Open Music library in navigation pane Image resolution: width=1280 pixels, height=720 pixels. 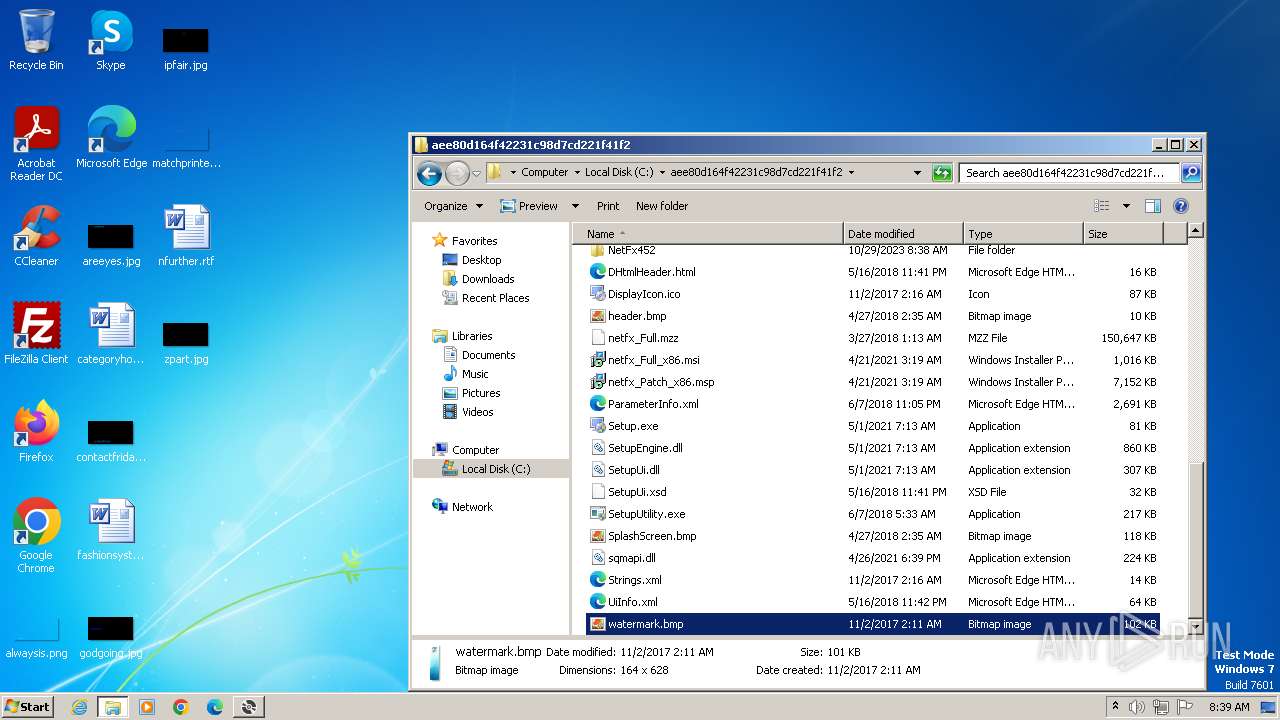[475, 374]
